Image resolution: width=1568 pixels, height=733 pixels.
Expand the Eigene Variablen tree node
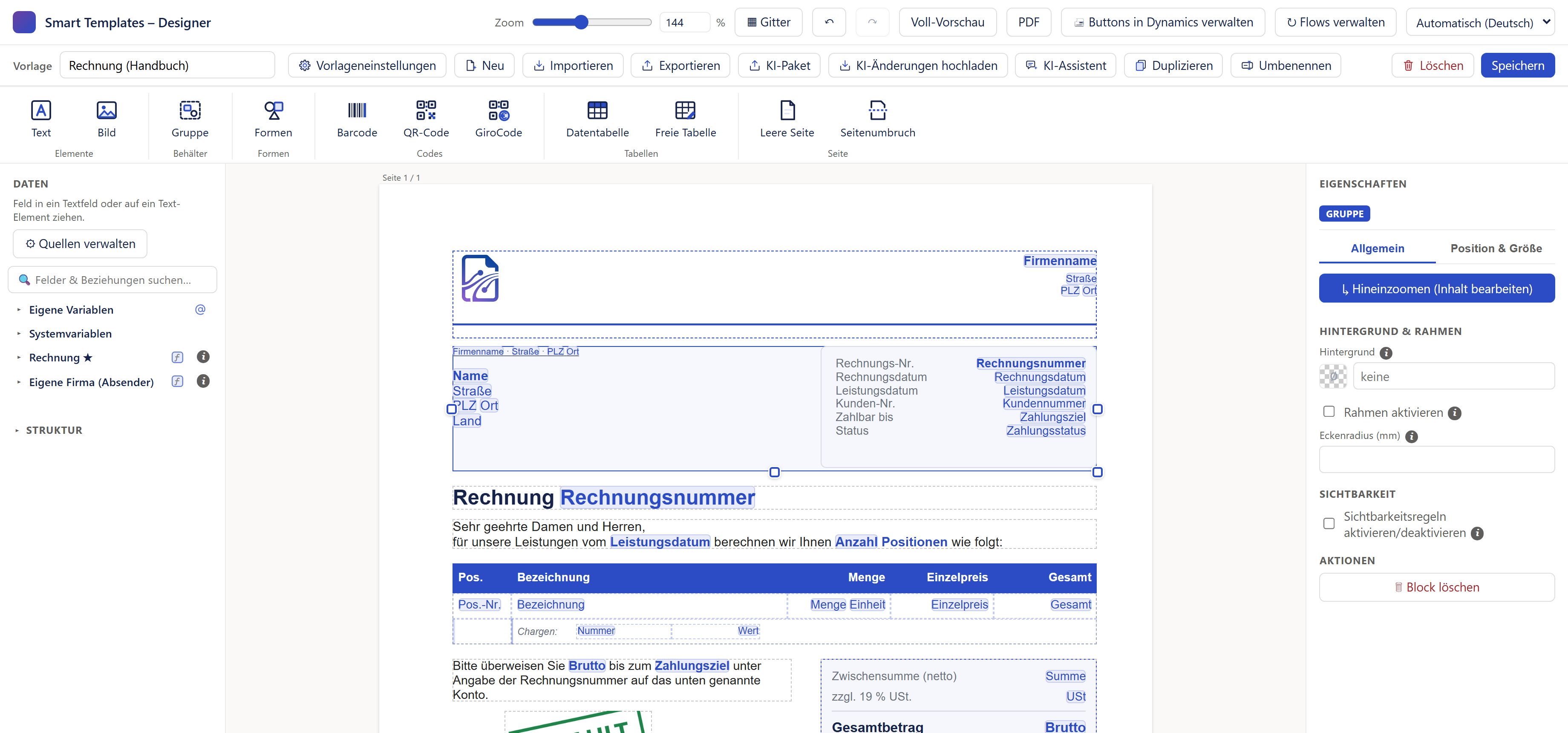[x=19, y=310]
